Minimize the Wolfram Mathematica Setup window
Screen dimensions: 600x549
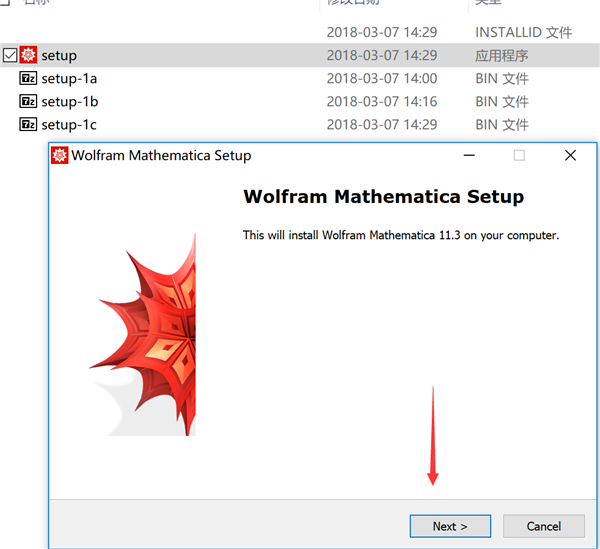(469, 155)
